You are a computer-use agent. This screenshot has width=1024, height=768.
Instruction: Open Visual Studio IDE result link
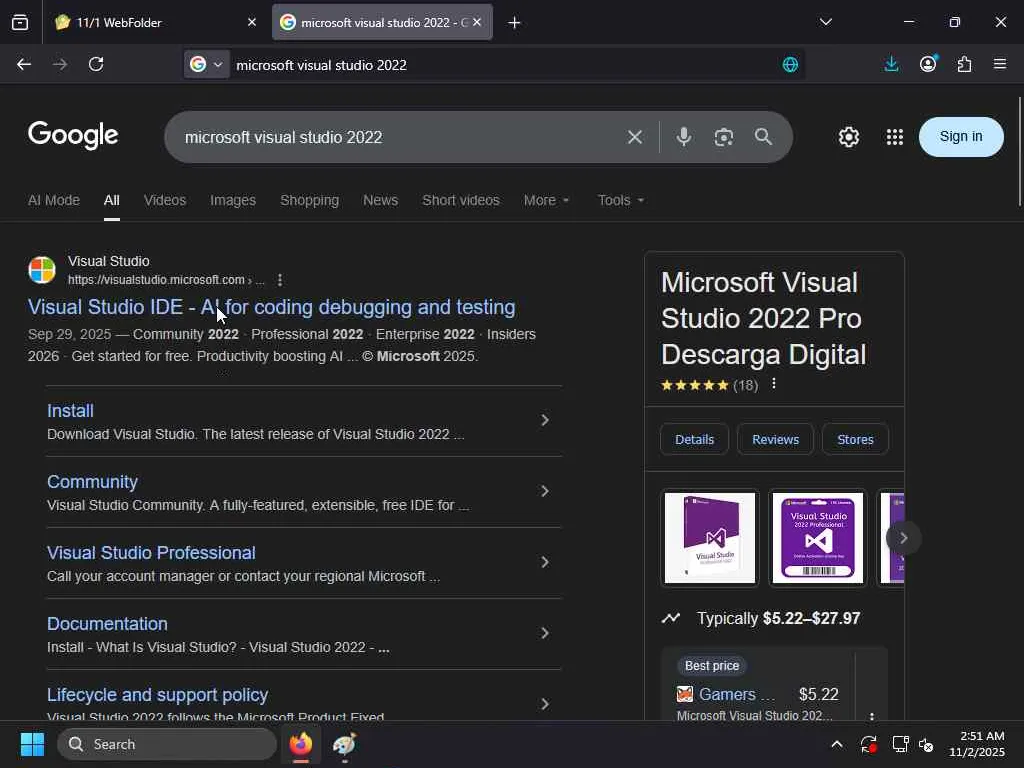point(272,307)
